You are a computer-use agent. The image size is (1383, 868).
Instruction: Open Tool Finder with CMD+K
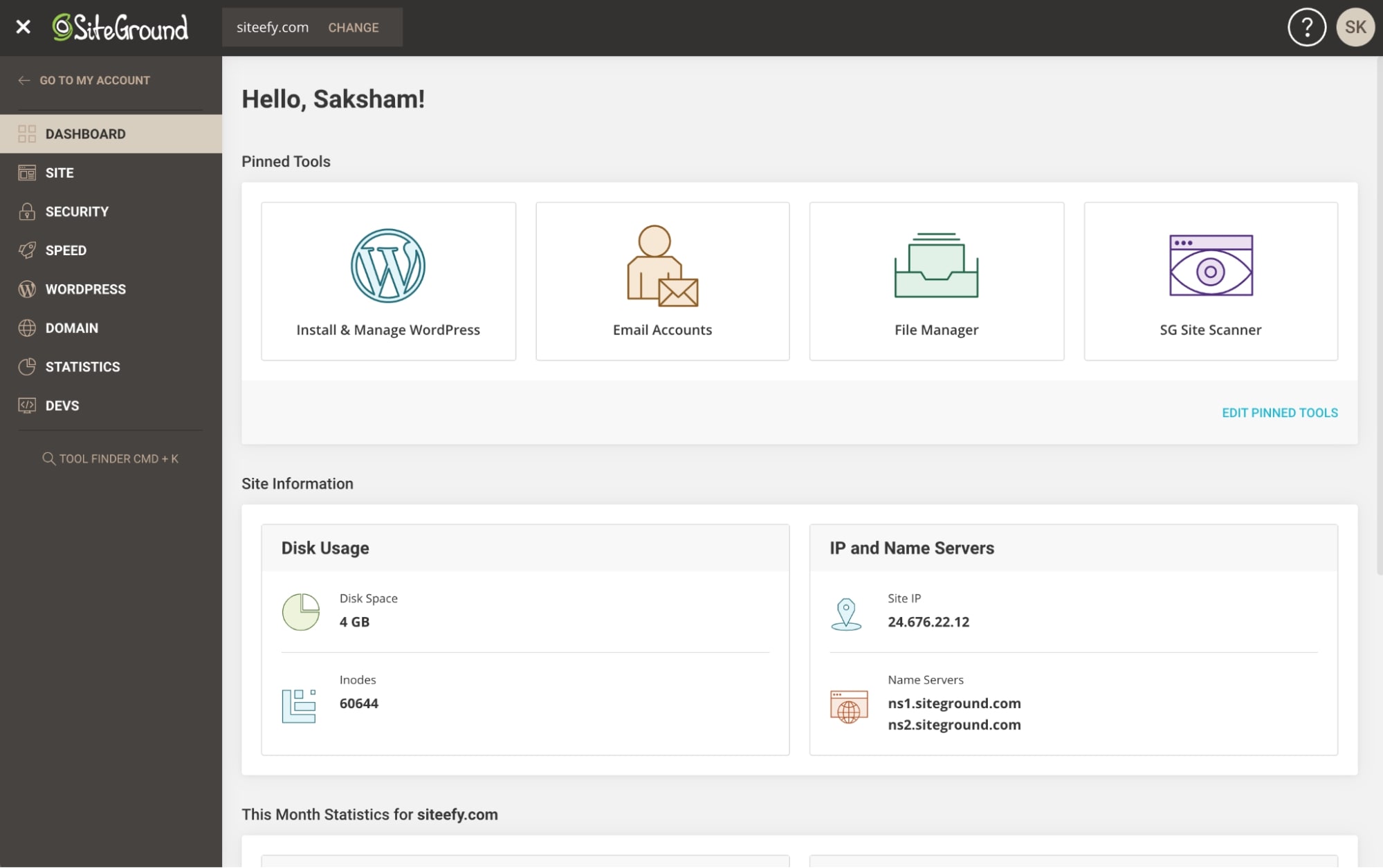pos(110,458)
